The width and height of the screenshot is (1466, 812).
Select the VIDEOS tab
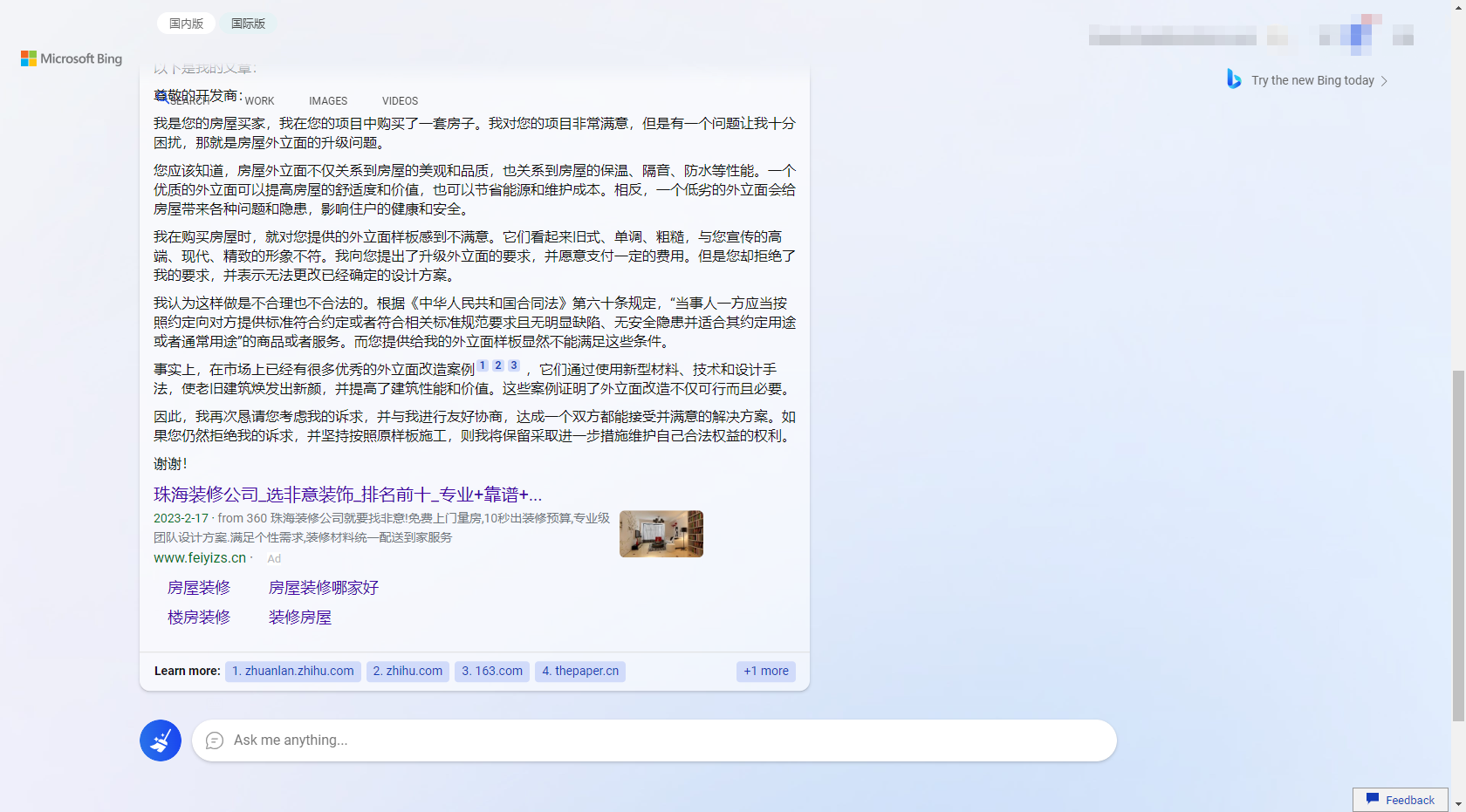pyautogui.click(x=400, y=100)
